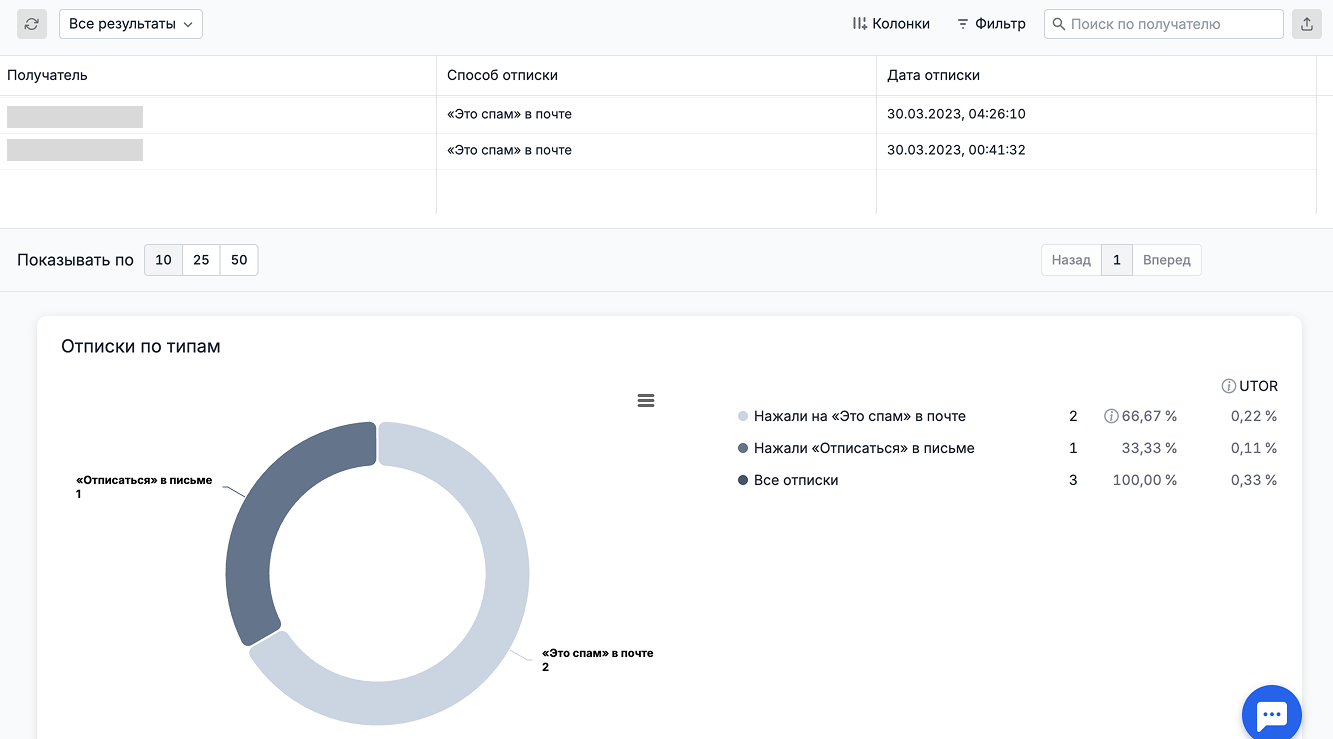Viewport: 1333px width, 739px height.
Task: Click the refresh results icon
Action: coord(32,24)
